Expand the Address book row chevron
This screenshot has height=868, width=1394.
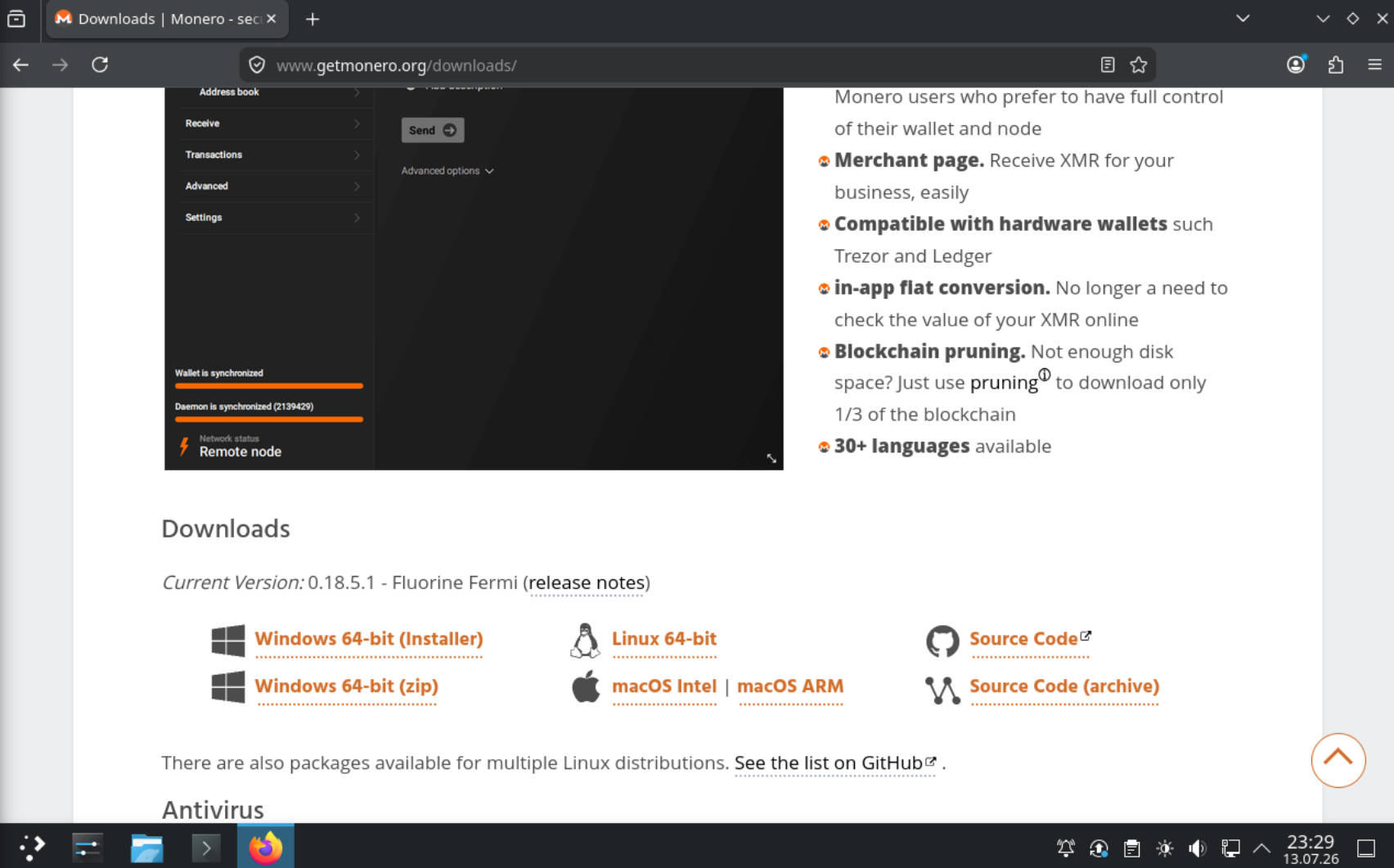point(357,92)
